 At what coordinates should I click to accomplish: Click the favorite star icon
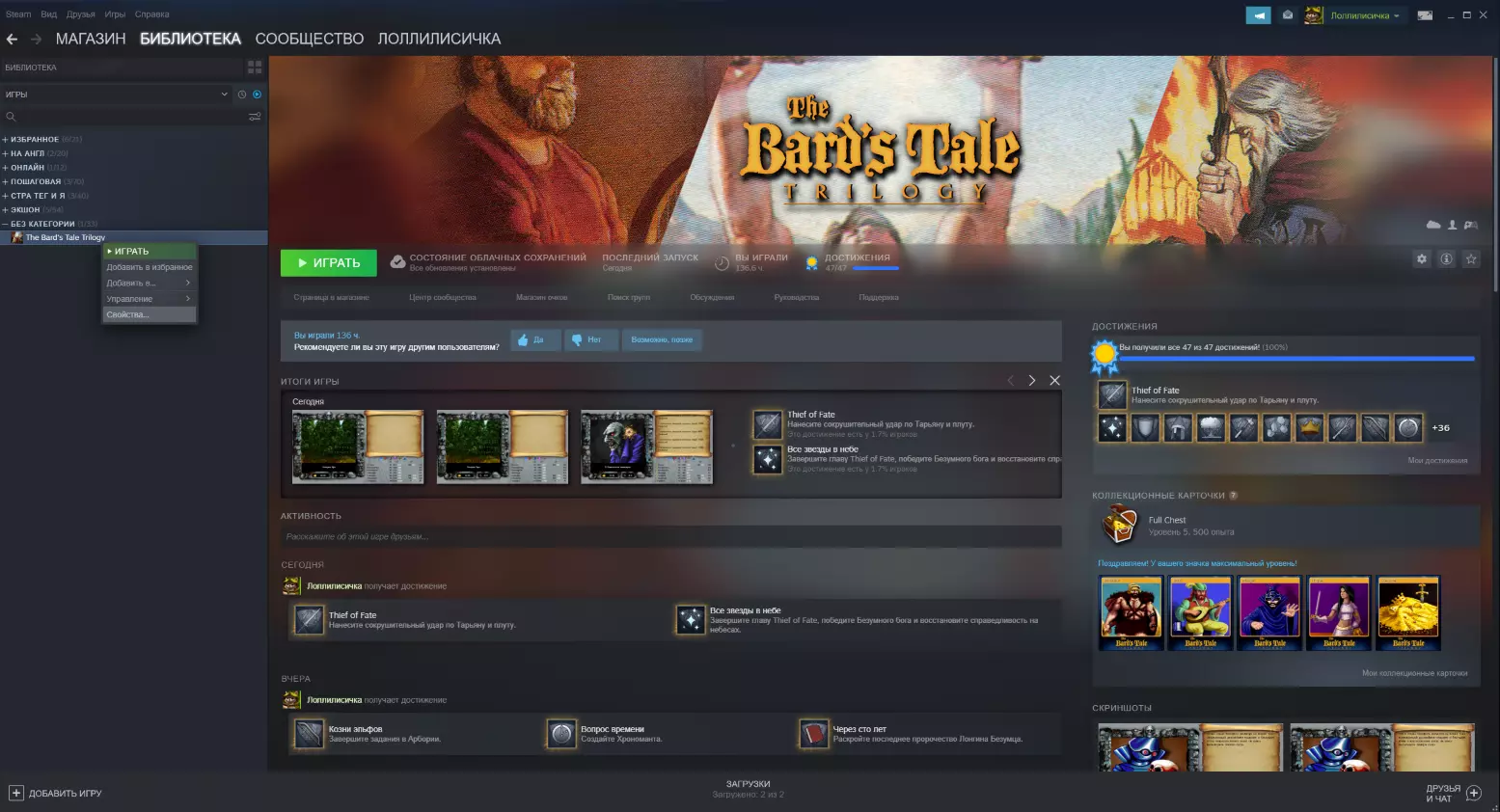click(1471, 258)
